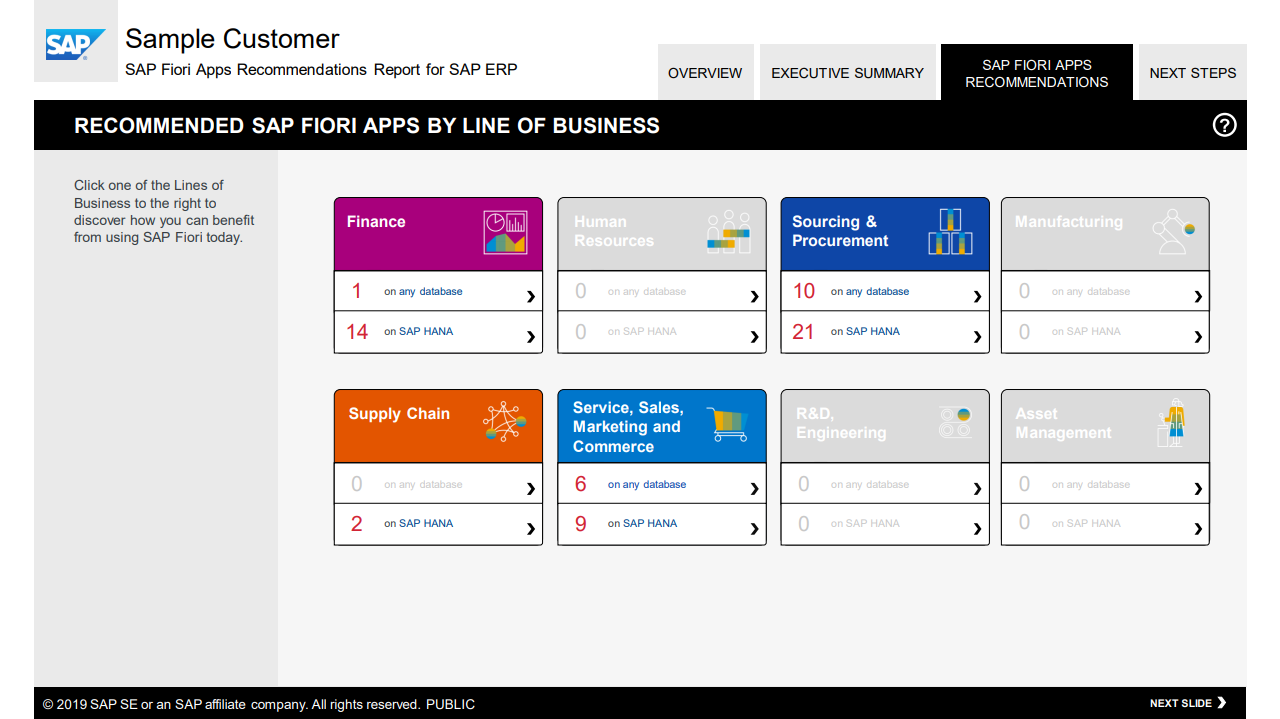Open the Finance line of business header
This screenshot has height=719, width=1280.
coord(438,234)
